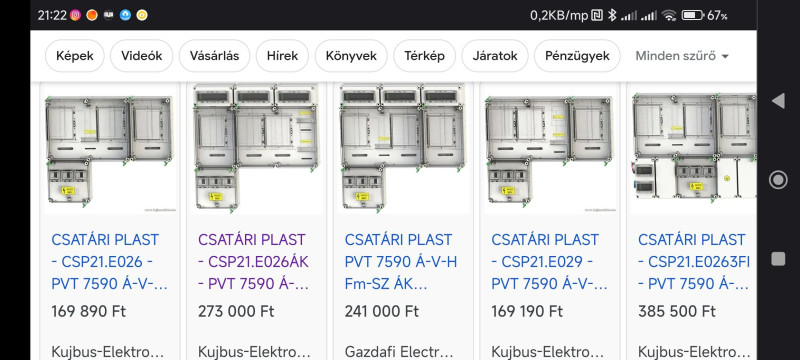Tap the NFC status icon

coord(597,15)
